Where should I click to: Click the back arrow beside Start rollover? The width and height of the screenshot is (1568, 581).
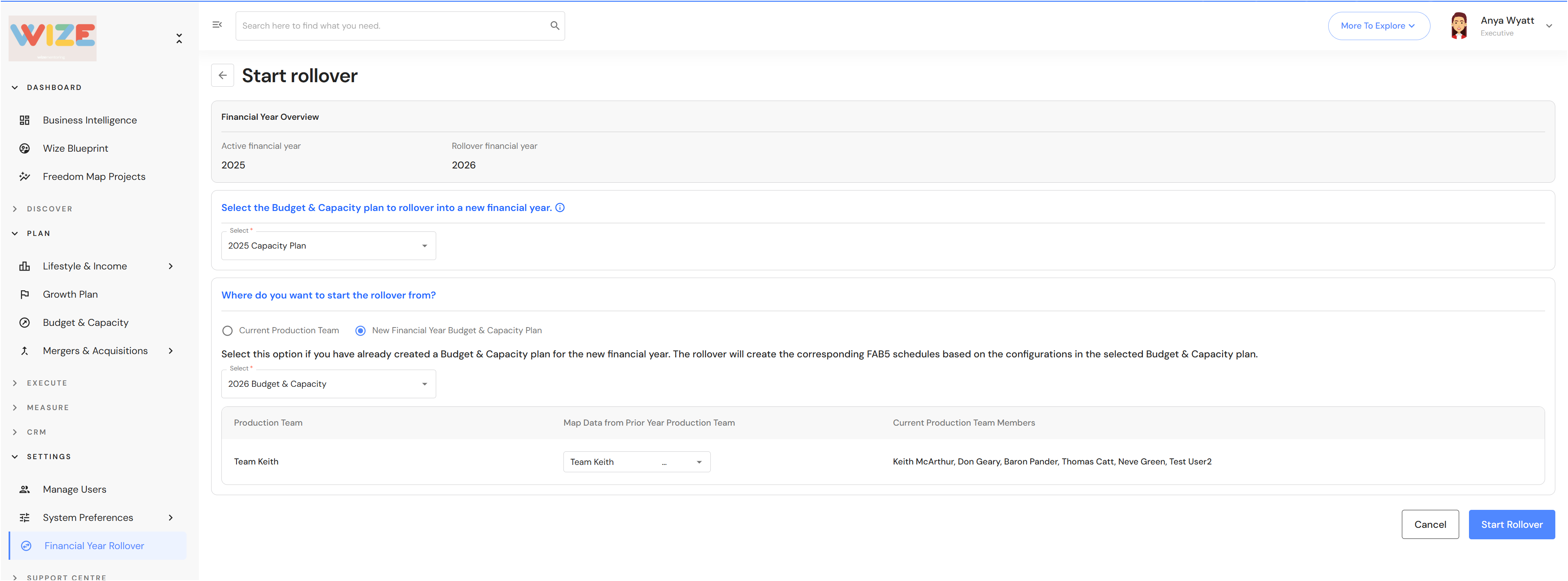[x=223, y=76]
